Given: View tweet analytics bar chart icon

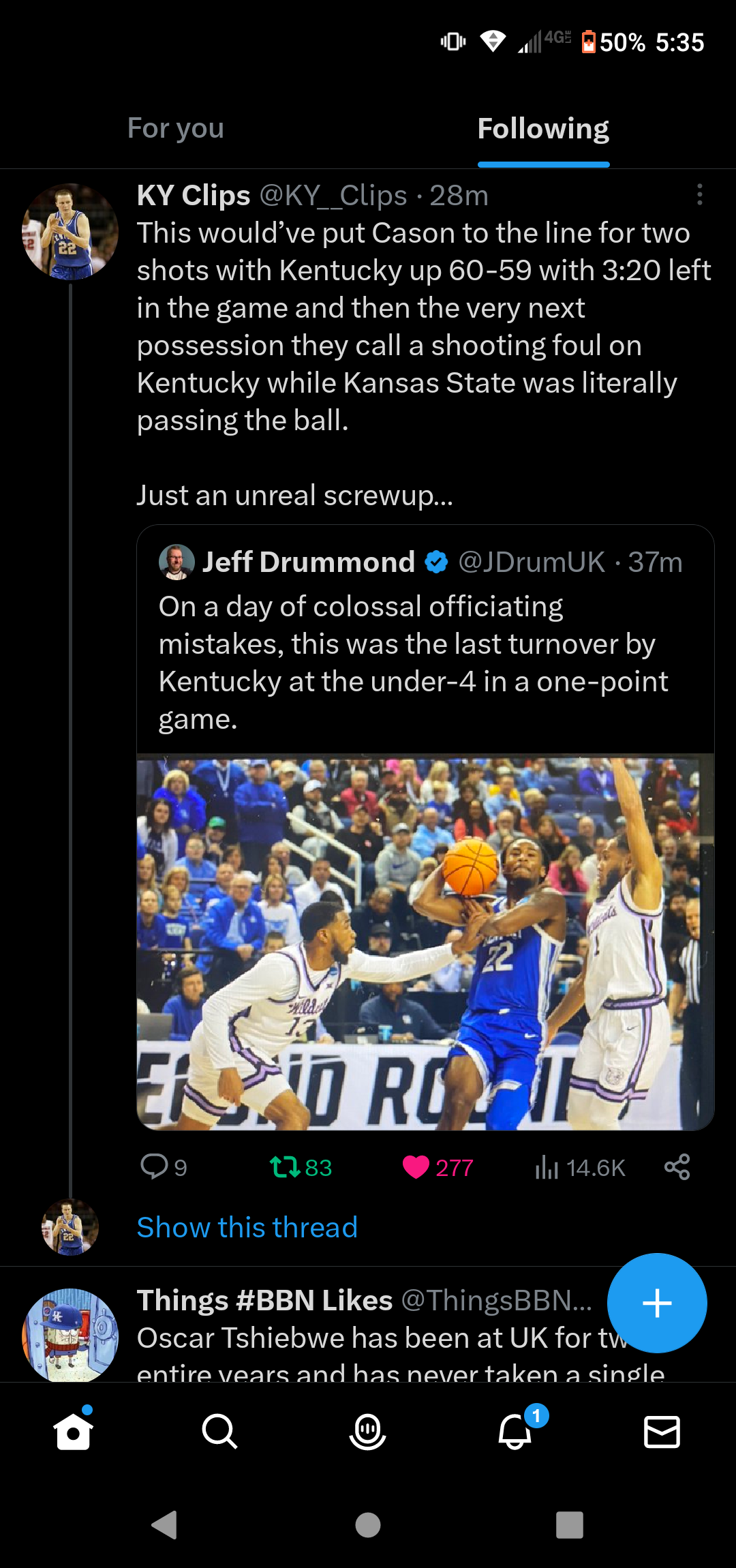Looking at the screenshot, I should [547, 1166].
